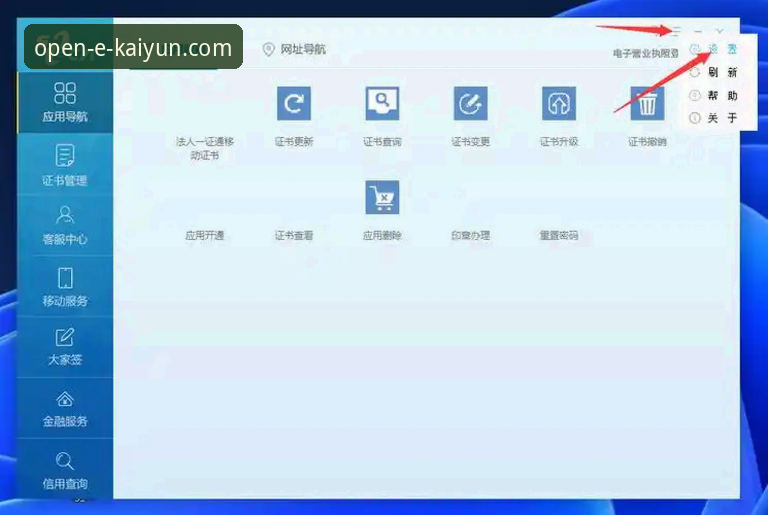Screen dimensions: 768x515
Task: Open the 应用开通 entry
Action: click(205, 235)
